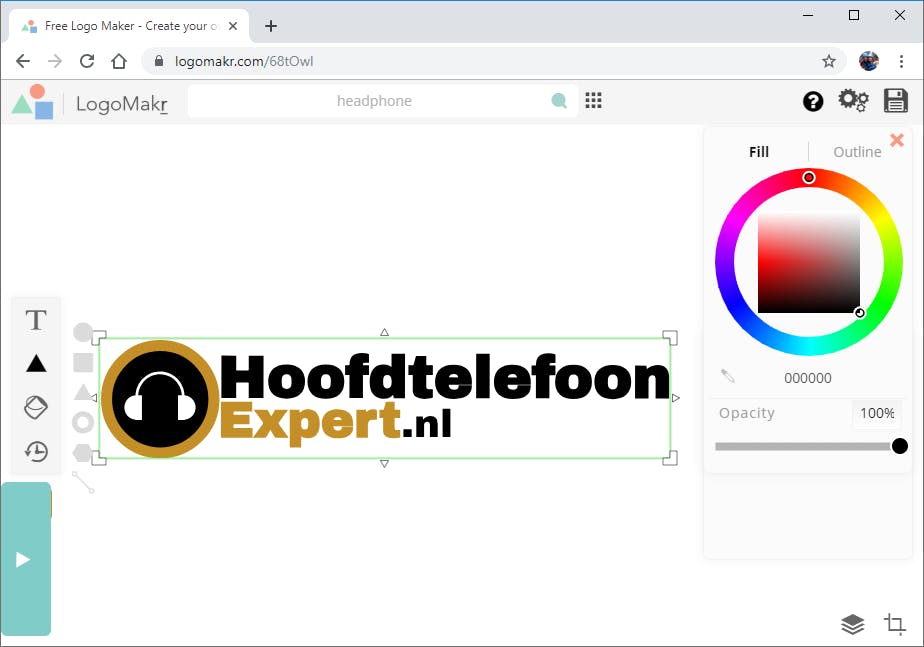Select the Hoofdtelefoon text

[x=446, y=378]
